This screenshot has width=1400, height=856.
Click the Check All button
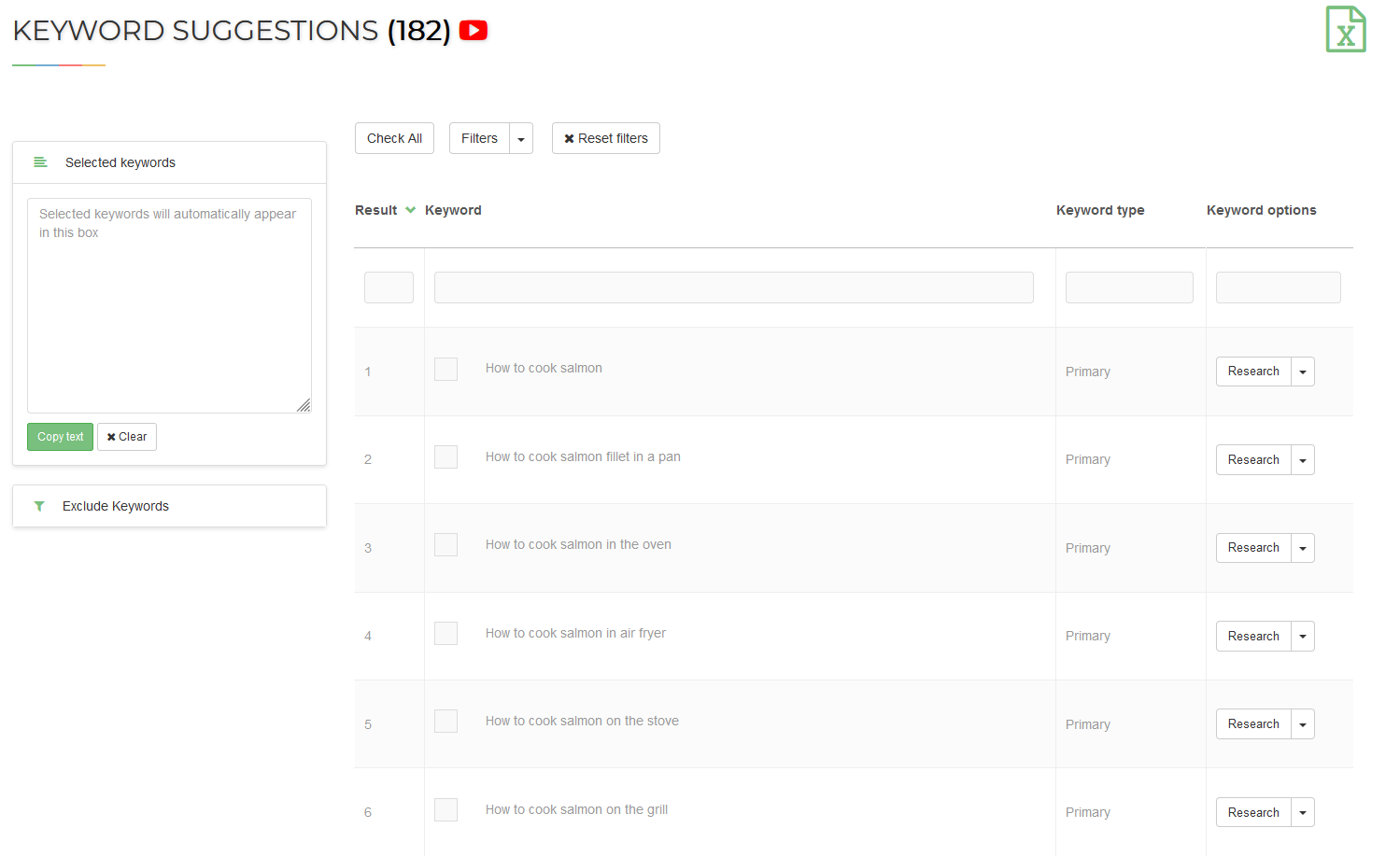click(394, 138)
